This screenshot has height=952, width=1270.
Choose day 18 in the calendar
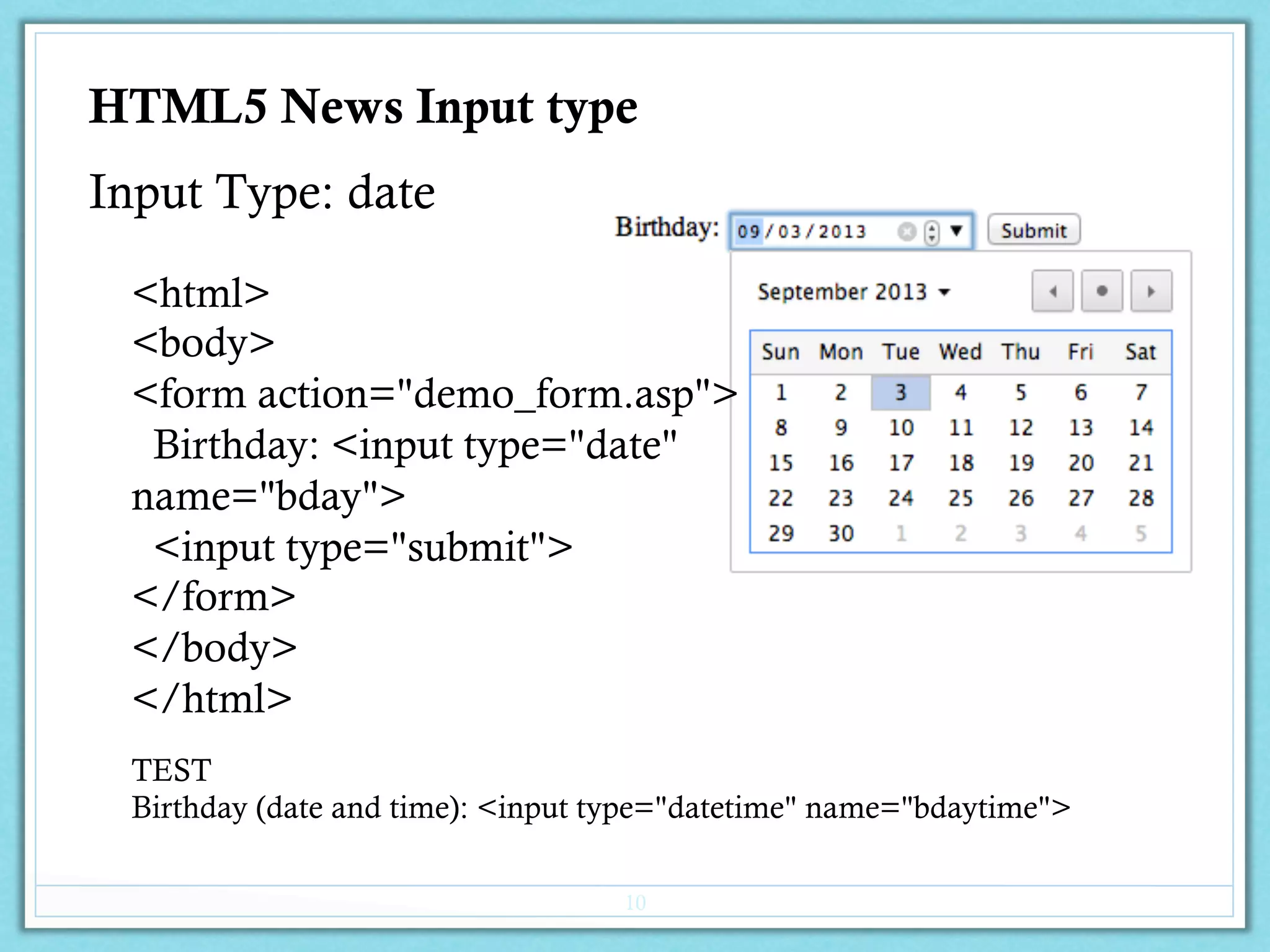coord(961,463)
